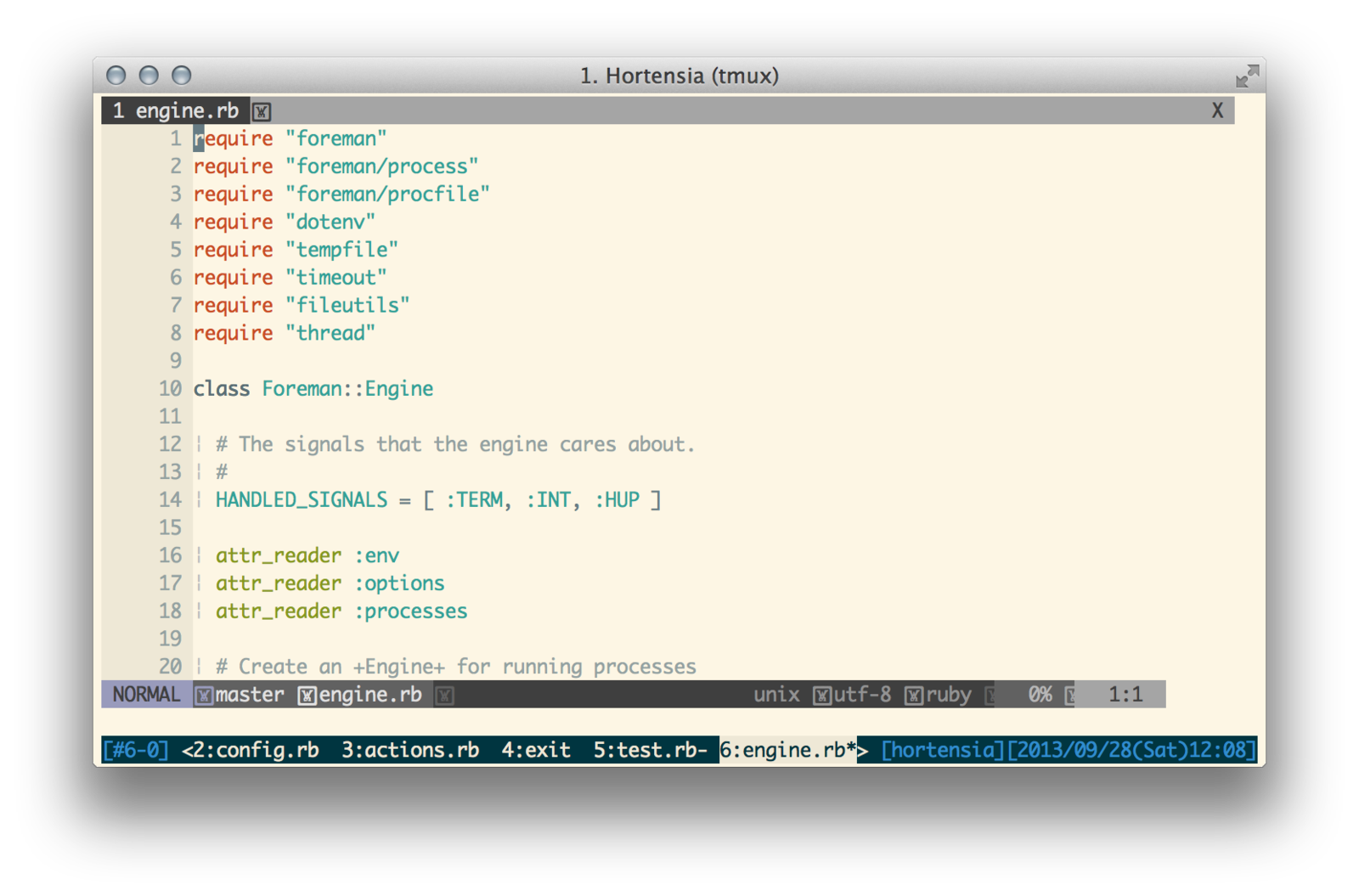Click the NORMAL mode indicator
1359x896 pixels.
pos(146,695)
